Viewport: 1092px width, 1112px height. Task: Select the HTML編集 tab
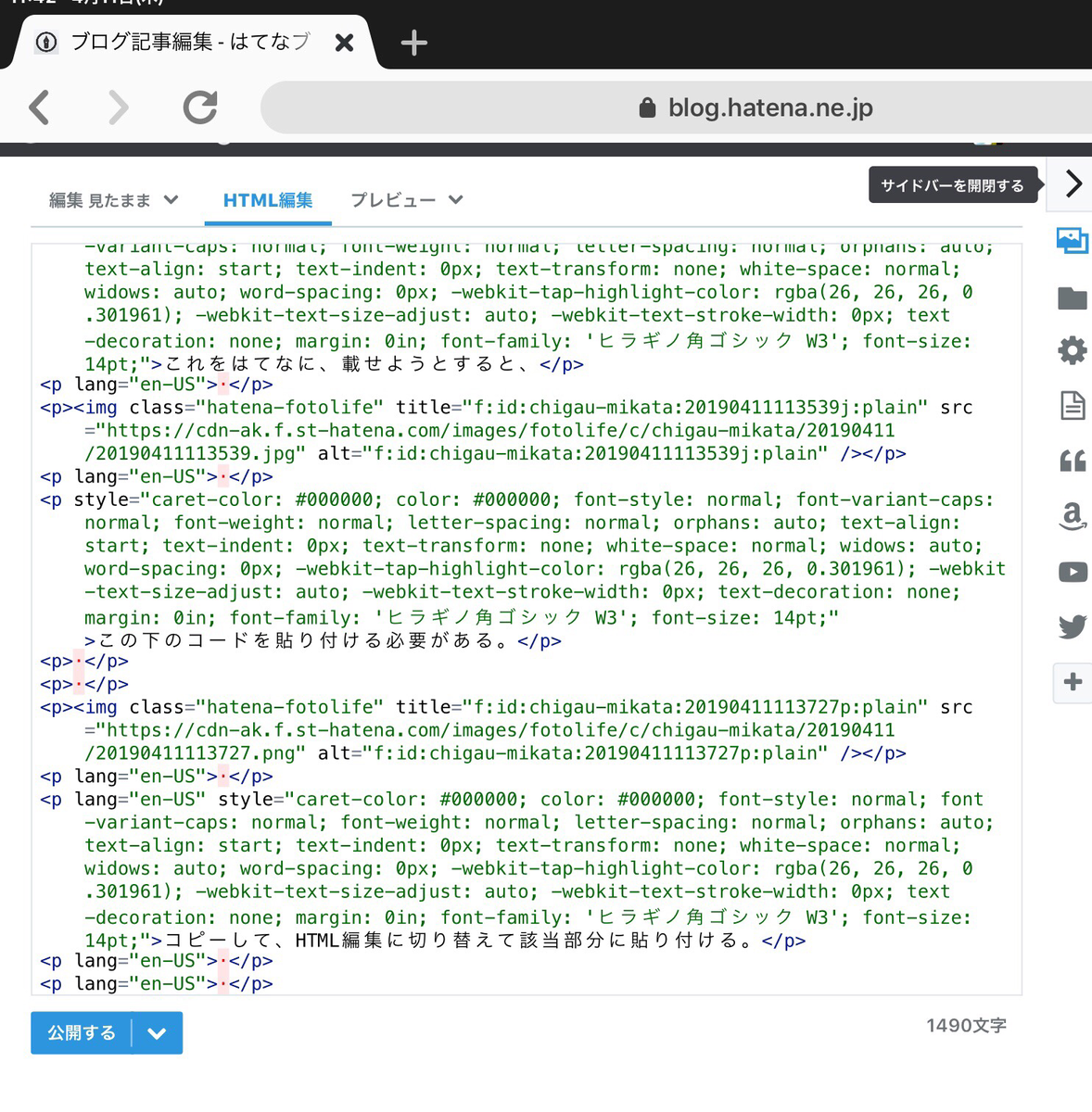click(268, 200)
